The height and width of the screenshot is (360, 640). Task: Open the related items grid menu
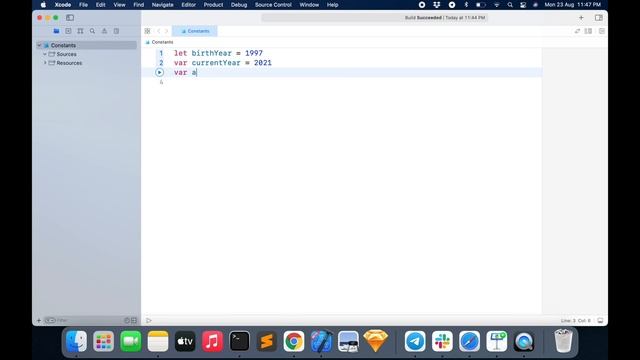pos(147,31)
